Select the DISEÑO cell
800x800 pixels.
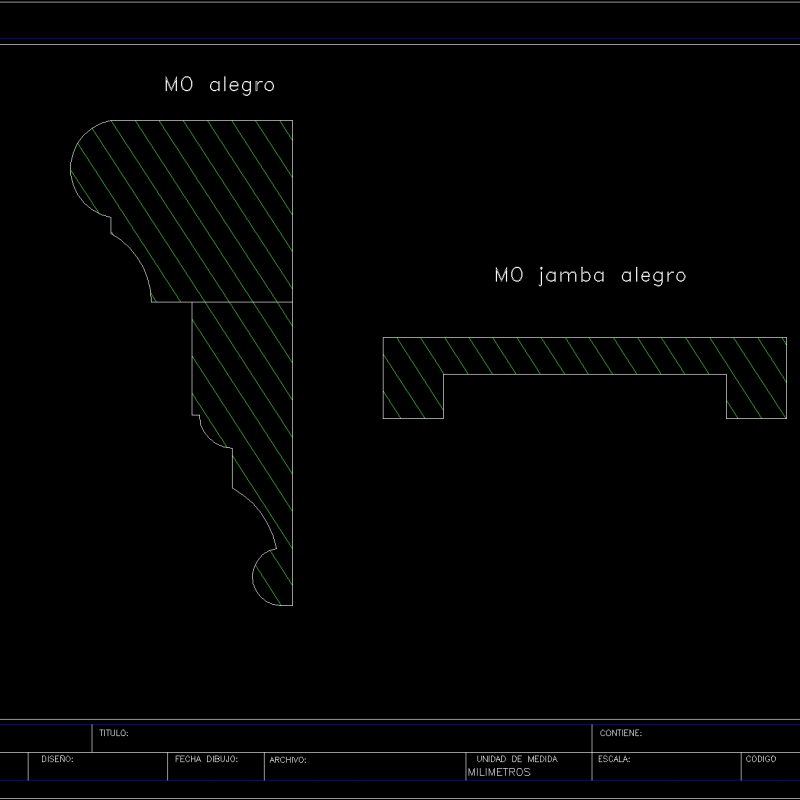tap(58, 760)
